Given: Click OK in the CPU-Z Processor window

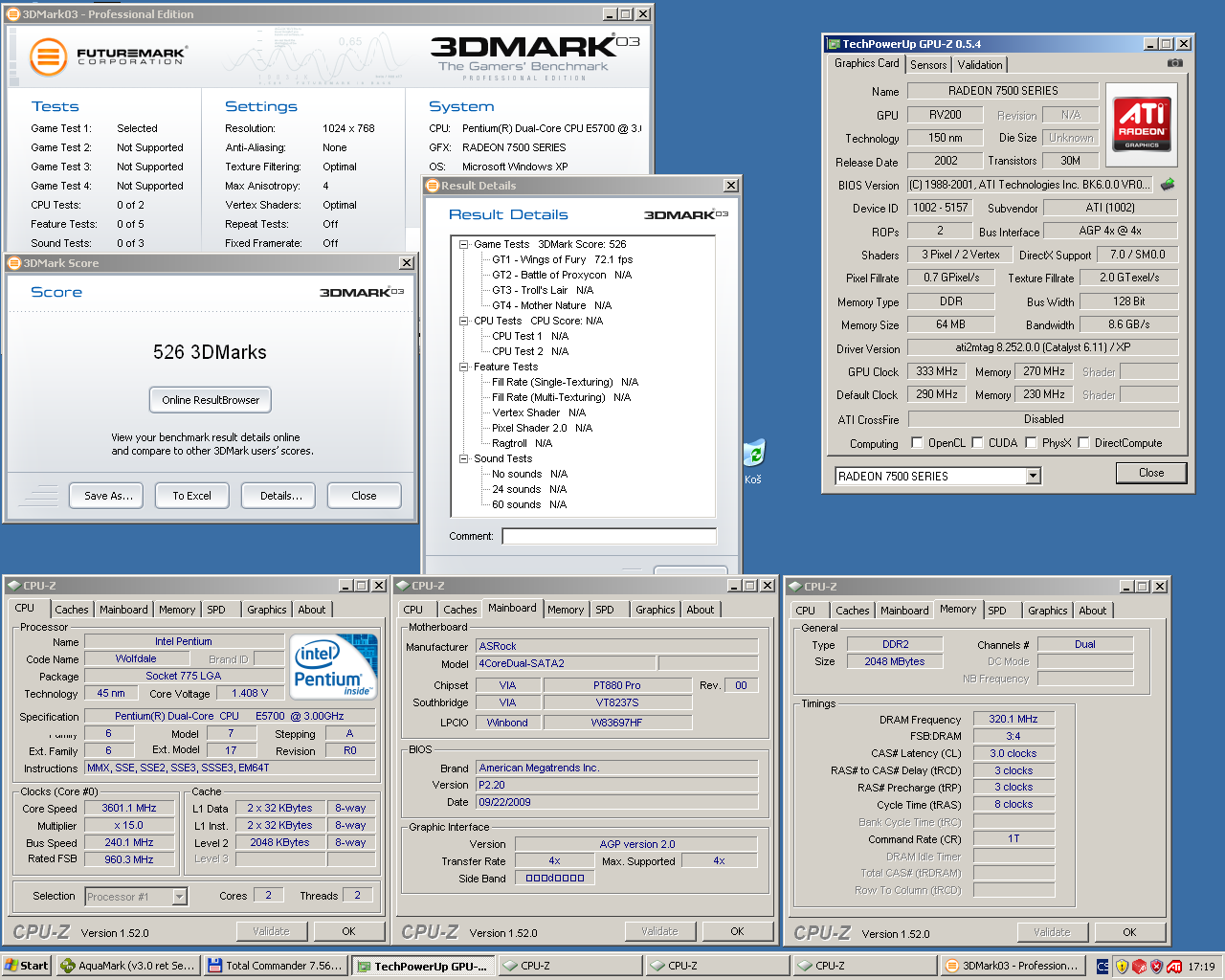Looking at the screenshot, I should pyautogui.click(x=348, y=931).
